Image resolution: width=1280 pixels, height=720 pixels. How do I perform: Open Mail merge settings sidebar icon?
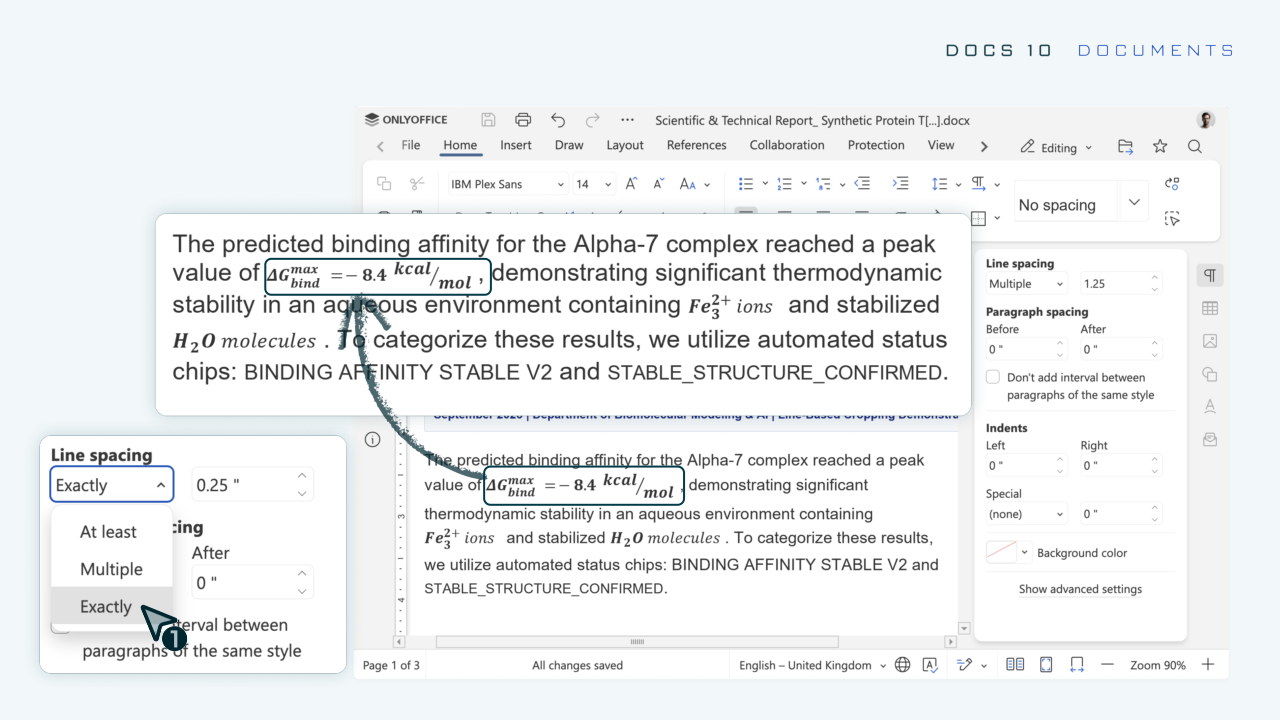(1210, 439)
